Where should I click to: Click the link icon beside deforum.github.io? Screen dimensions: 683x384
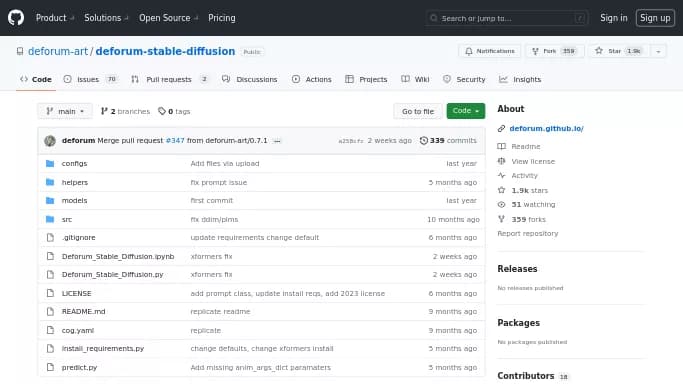(501, 128)
